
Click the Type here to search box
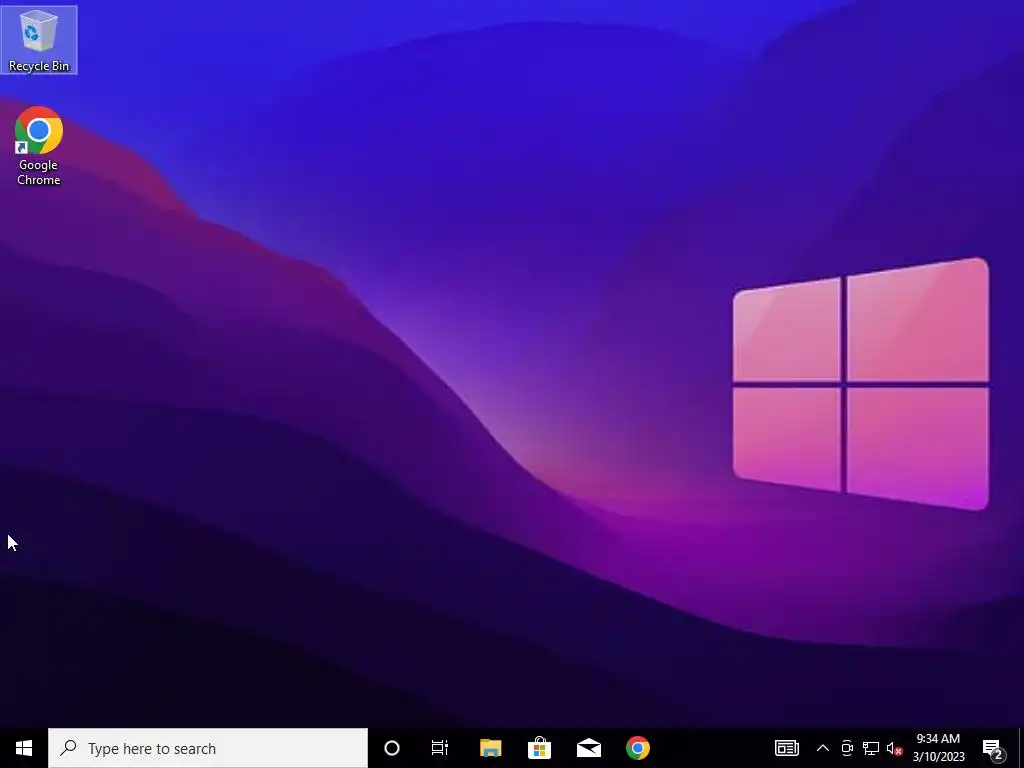208,748
